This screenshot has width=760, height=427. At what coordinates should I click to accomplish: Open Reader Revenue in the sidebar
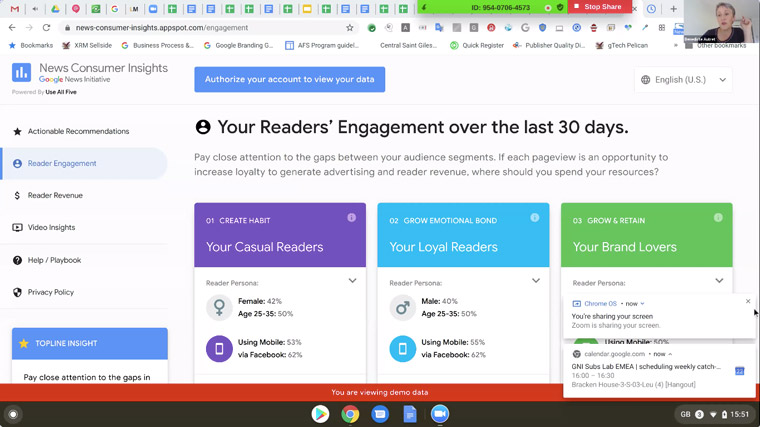(x=55, y=195)
